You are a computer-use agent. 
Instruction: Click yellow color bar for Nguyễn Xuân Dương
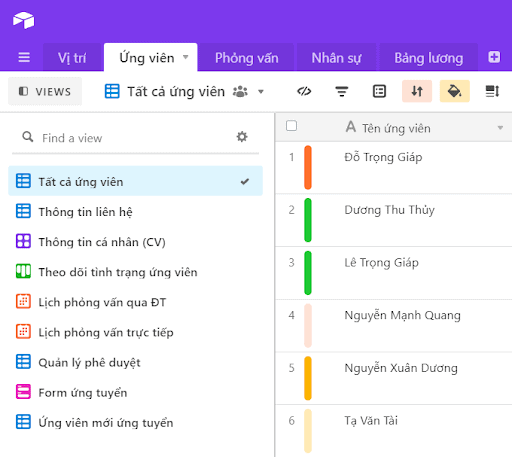[x=308, y=378]
